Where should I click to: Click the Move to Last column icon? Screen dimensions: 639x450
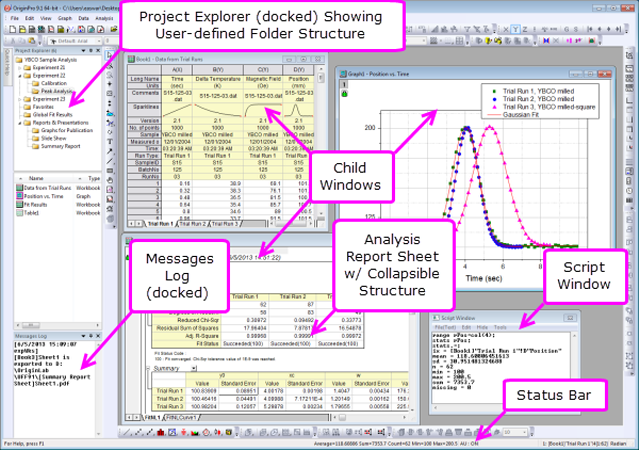[x=618, y=29]
